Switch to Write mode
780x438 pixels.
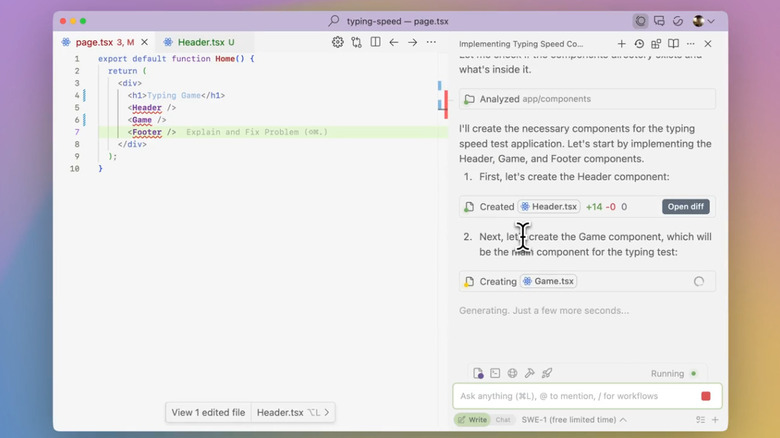click(473, 420)
